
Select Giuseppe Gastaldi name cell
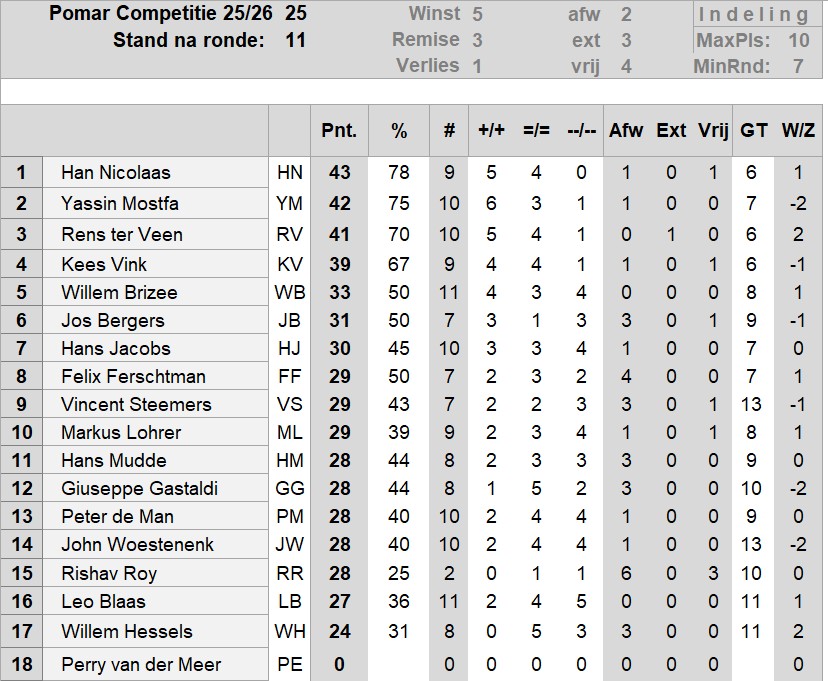(x=139, y=488)
